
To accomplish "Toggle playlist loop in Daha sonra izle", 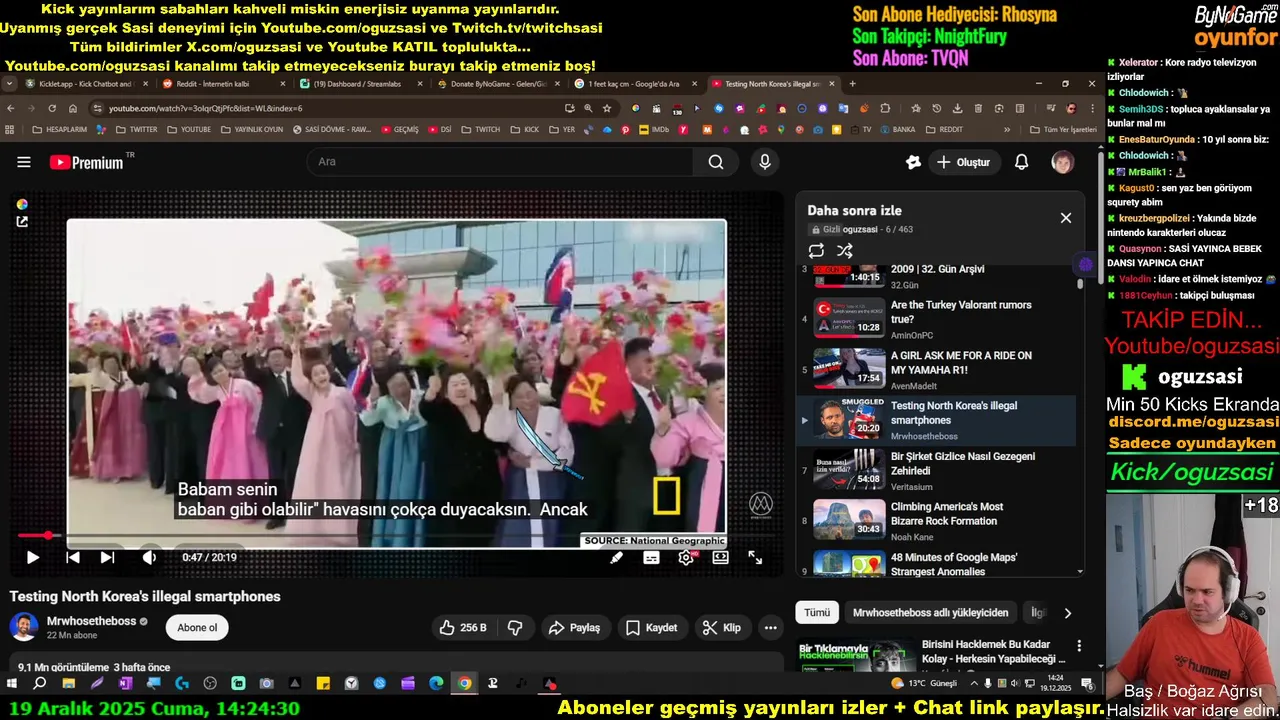I will point(816,251).
